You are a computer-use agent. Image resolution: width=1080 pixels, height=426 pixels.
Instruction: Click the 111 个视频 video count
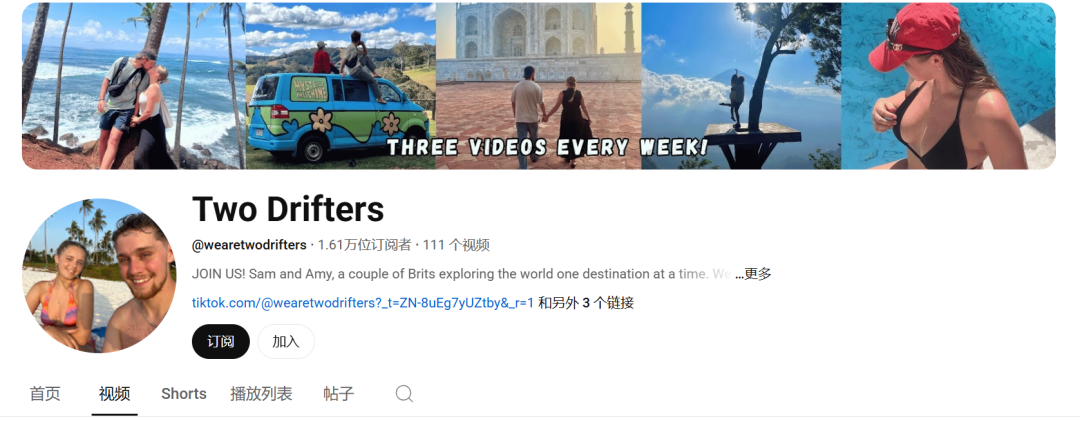point(456,245)
